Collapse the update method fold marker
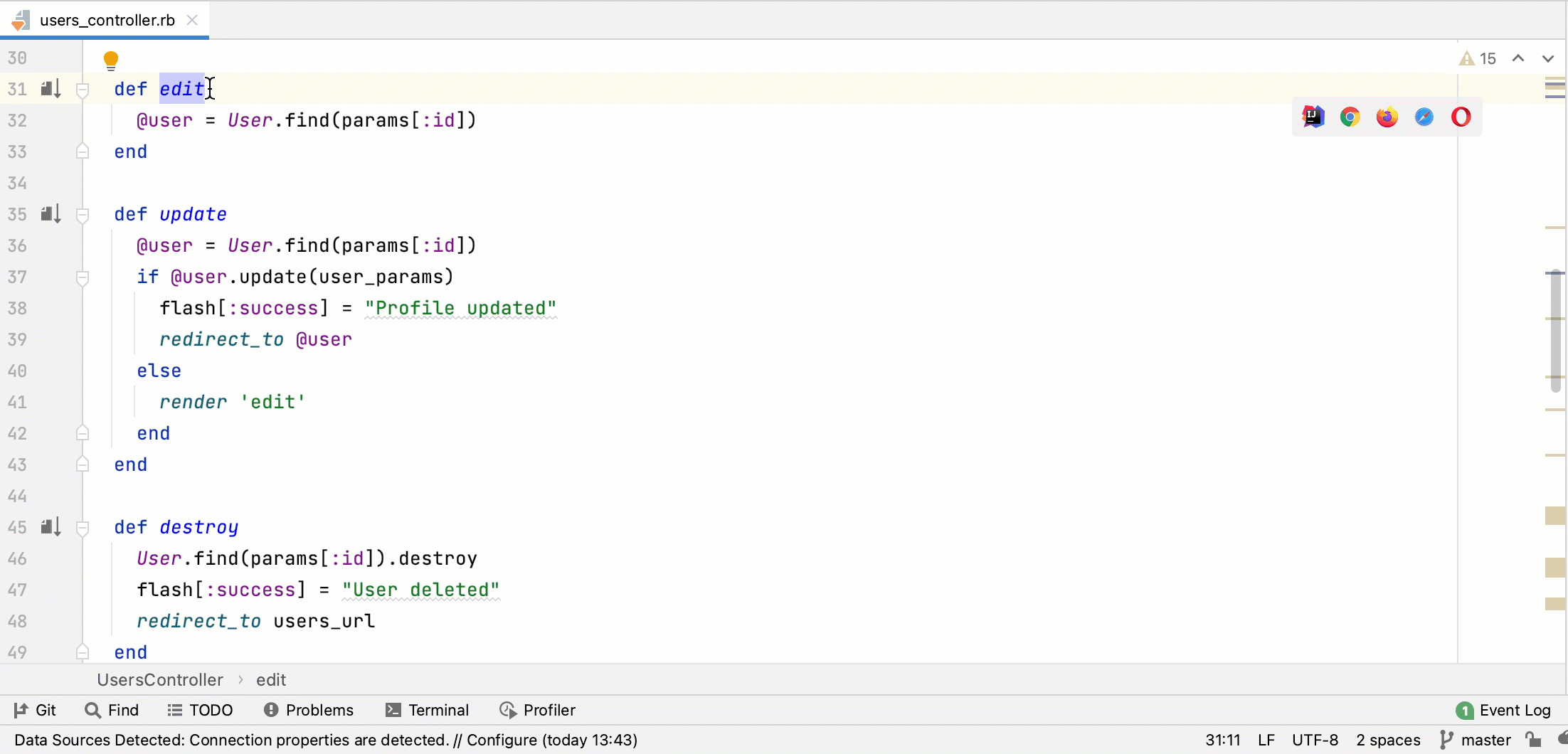Image resolution: width=1568 pixels, height=754 pixels. pyautogui.click(x=83, y=215)
